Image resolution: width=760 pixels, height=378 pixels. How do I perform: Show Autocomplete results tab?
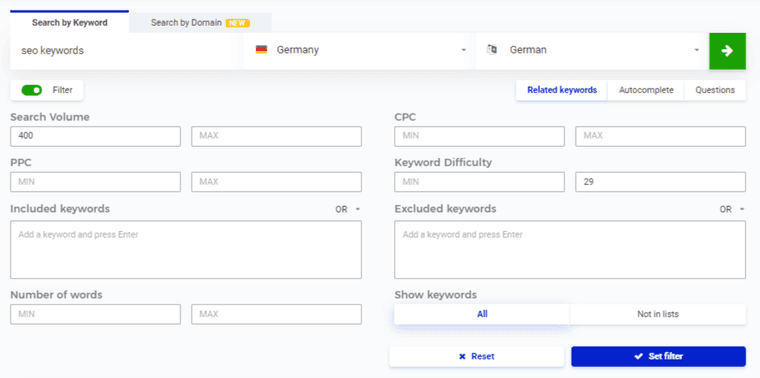[646, 90]
